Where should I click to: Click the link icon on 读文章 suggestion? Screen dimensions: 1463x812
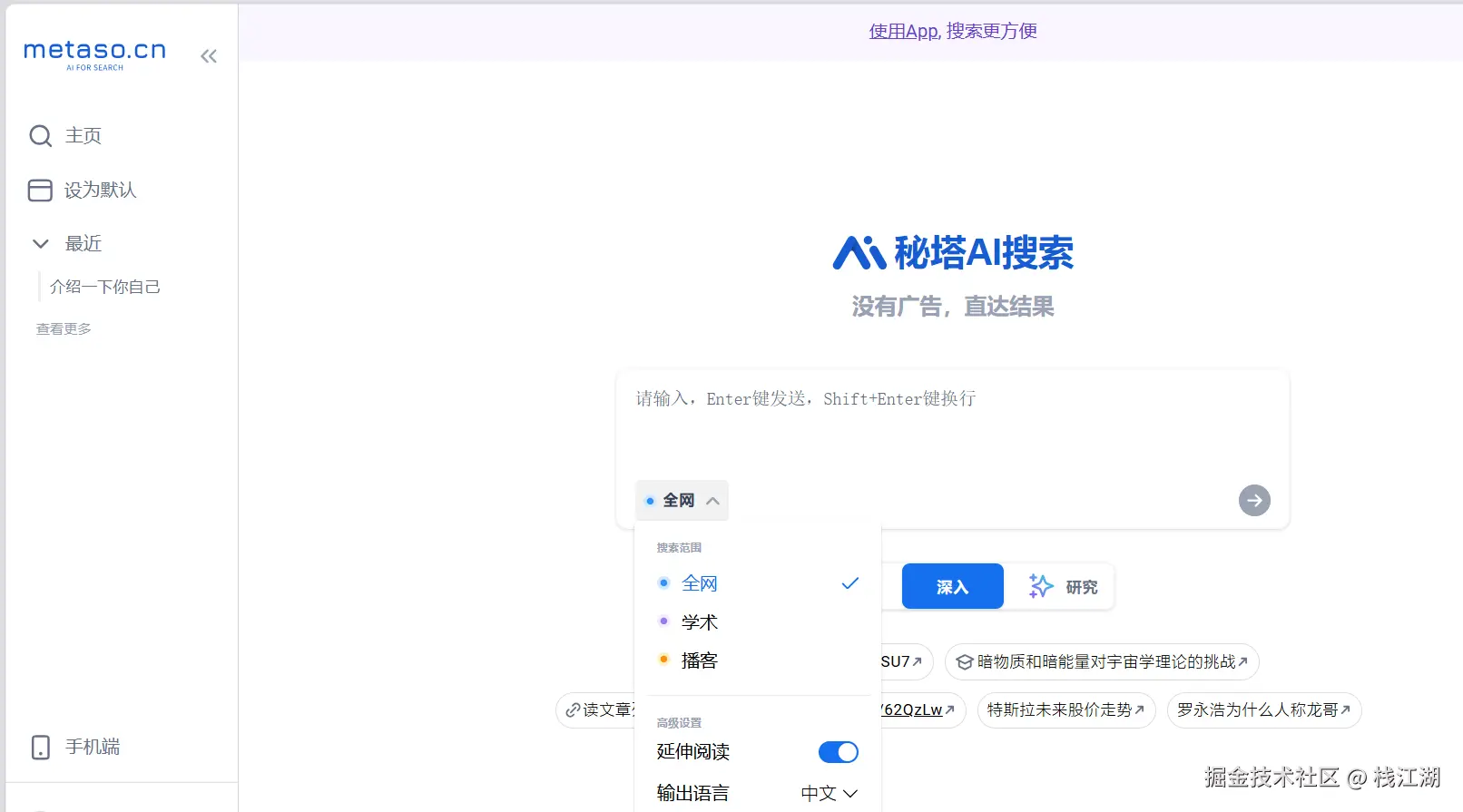[x=573, y=710]
